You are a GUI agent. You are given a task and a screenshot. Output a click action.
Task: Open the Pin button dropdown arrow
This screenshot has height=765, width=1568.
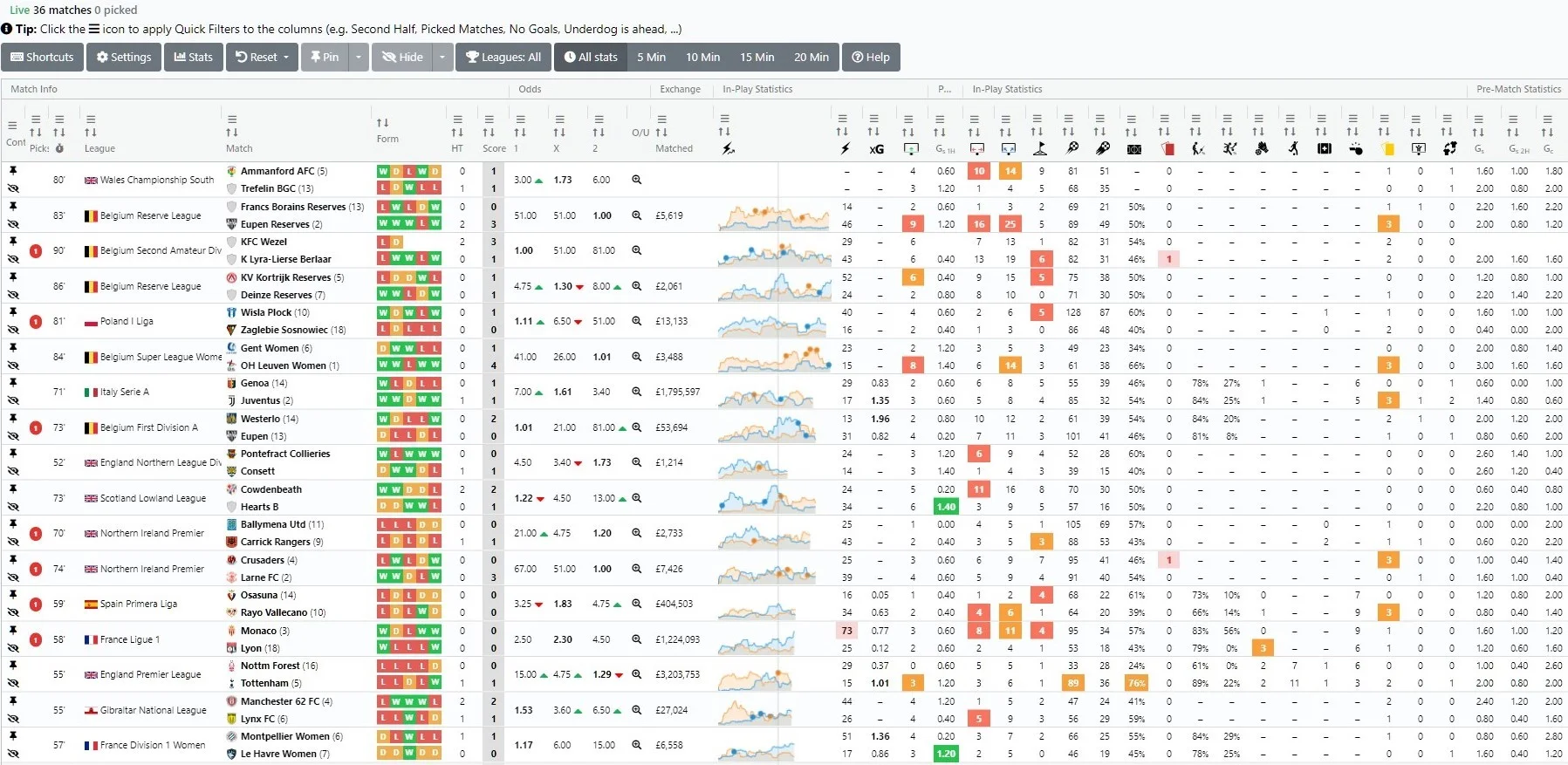click(358, 57)
